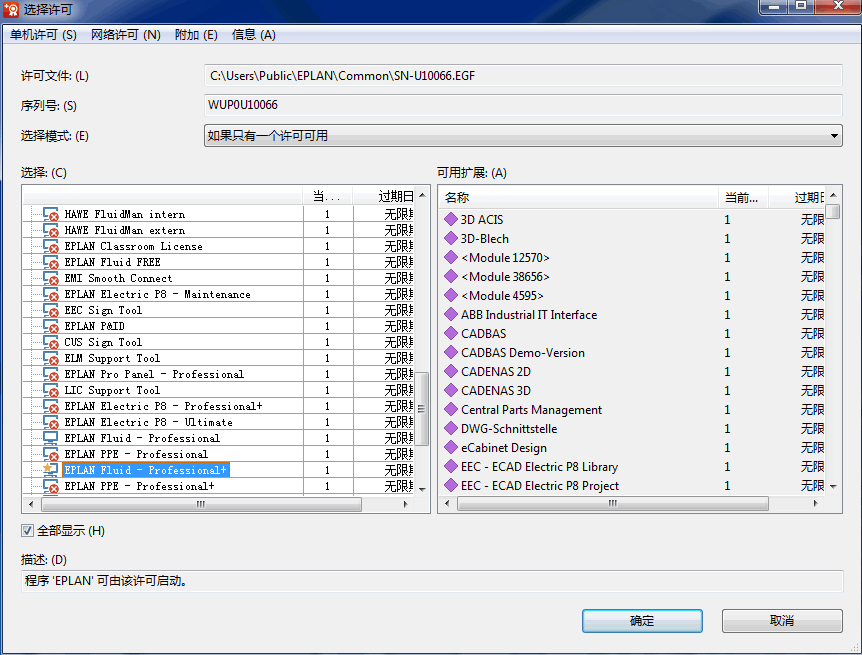Screen dimensions: 862x655
Task: Click the extensions list scroll-down arrow
Action: (833, 486)
